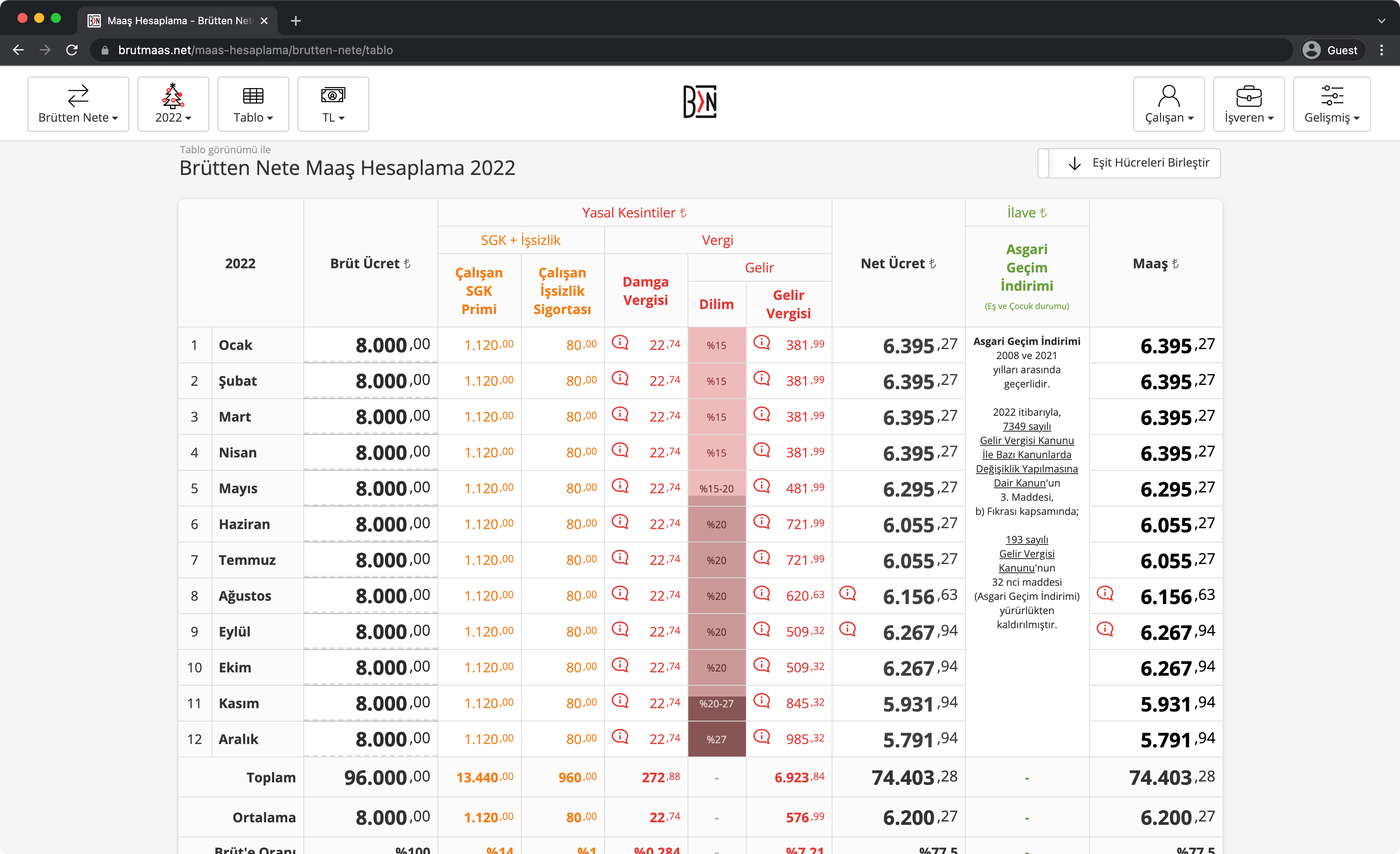1400x854 pixels.
Task: Open the Çalışan menu
Action: click(x=1169, y=104)
